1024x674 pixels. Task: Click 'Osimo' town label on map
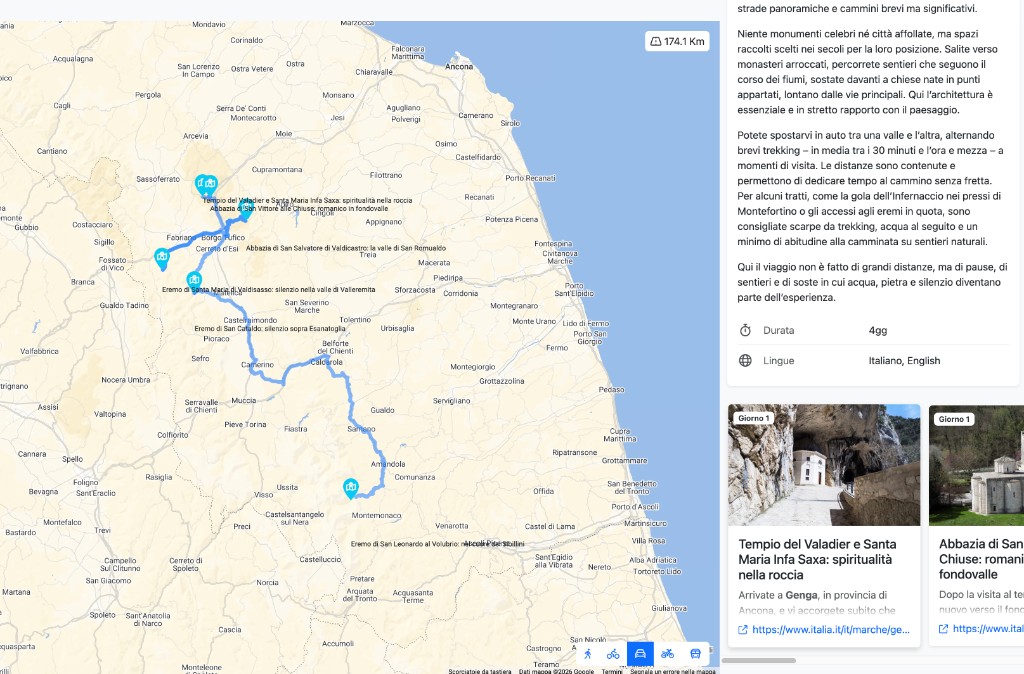[x=446, y=144]
